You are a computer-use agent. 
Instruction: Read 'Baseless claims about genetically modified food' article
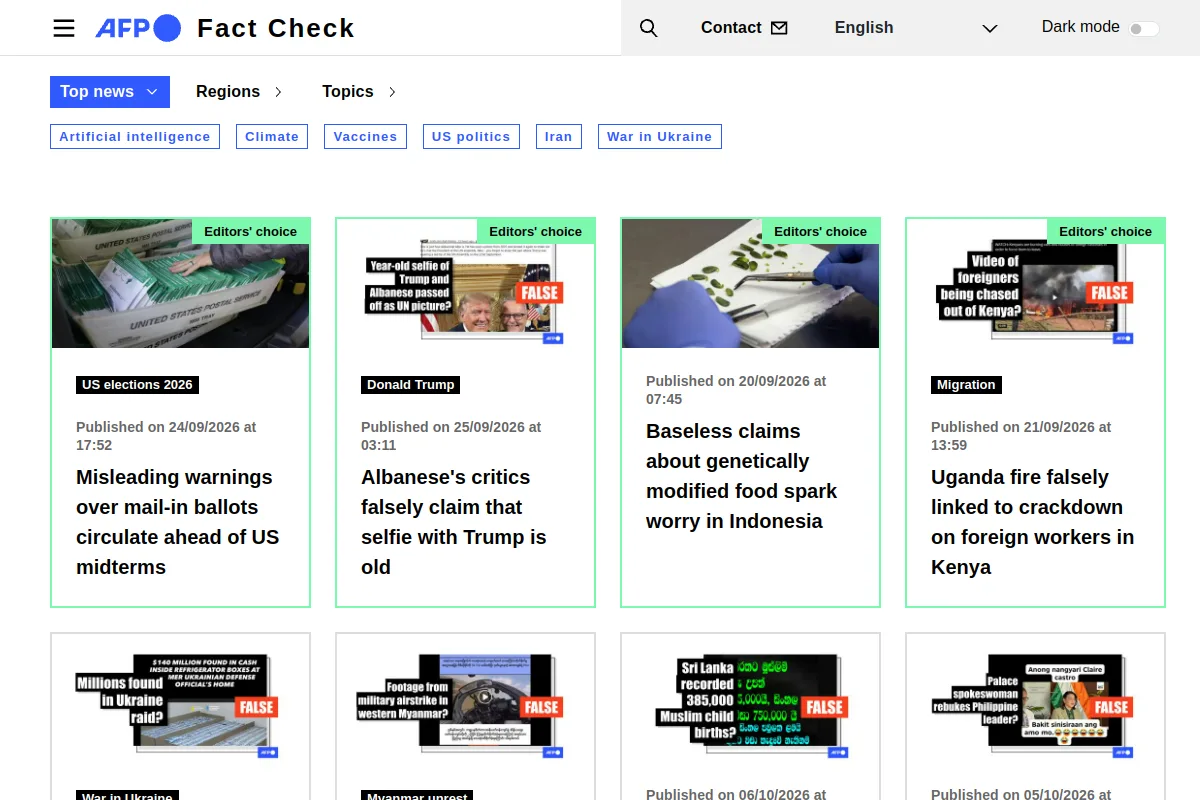click(x=742, y=476)
